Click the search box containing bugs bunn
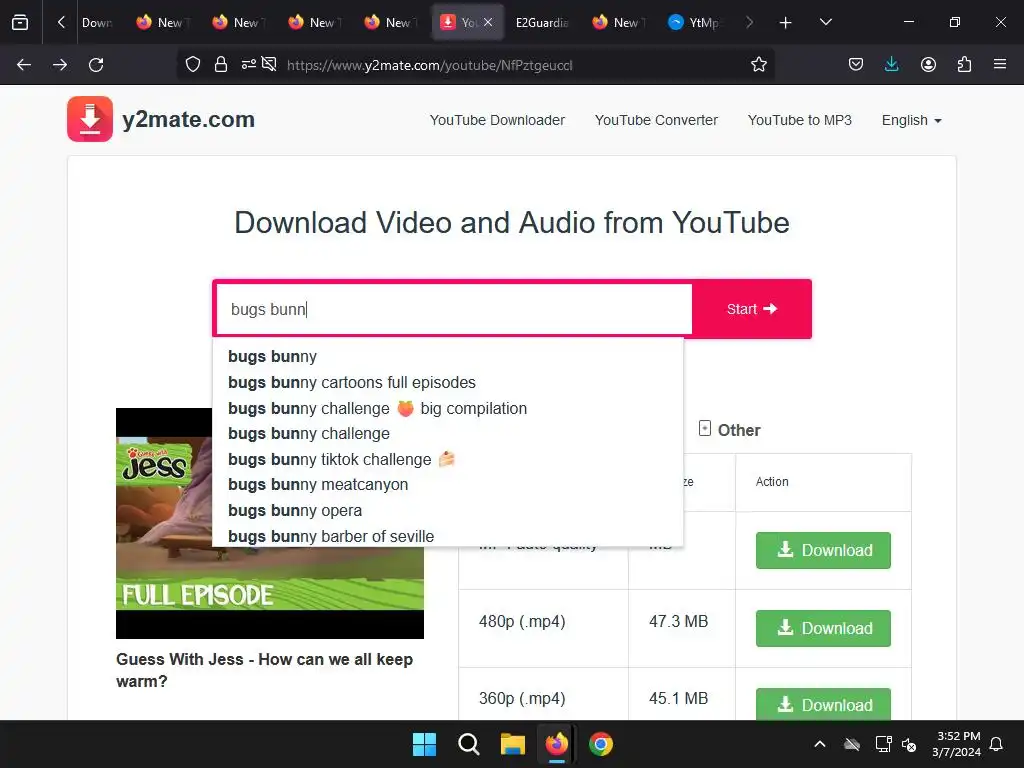Viewport: 1024px width, 768px height. (x=454, y=309)
